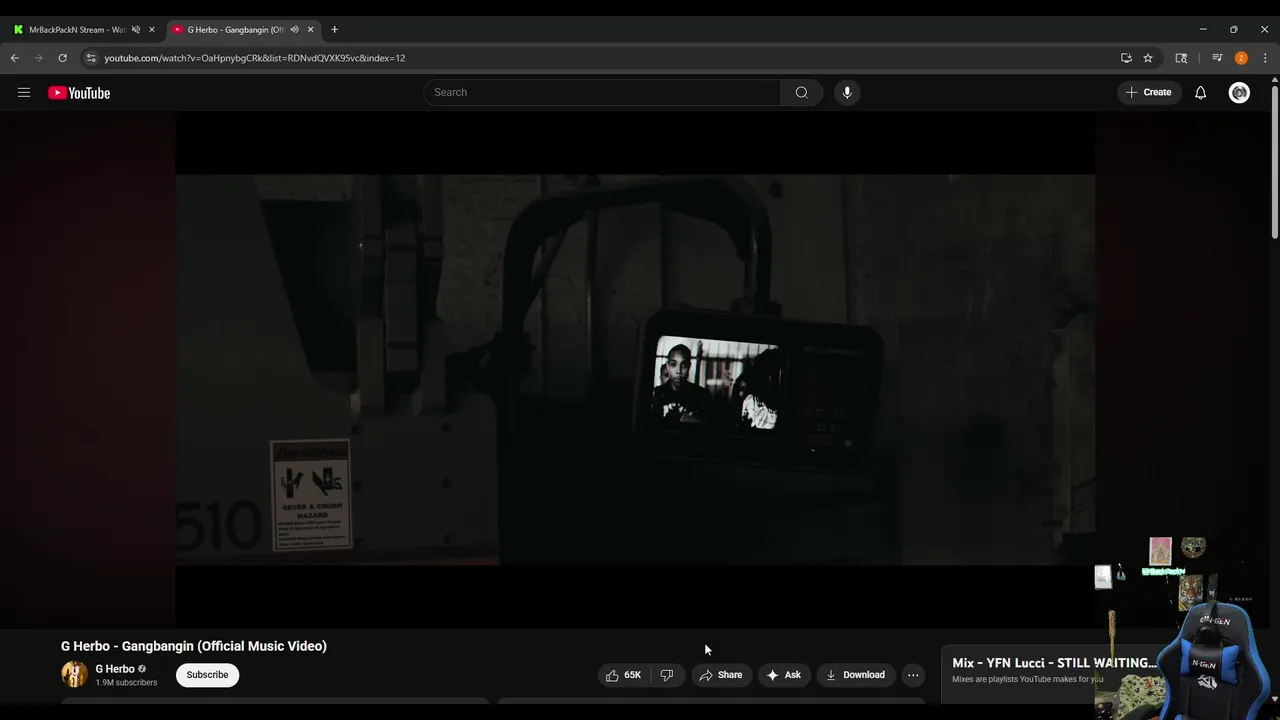1280x720 pixels.
Task: Go back to previous page
Action: (x=15, y=58)
